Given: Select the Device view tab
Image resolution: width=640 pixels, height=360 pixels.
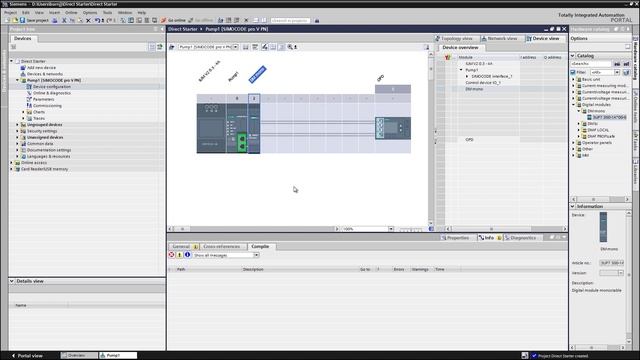Looking at the screenshot, I should click(x=543, y=38).
